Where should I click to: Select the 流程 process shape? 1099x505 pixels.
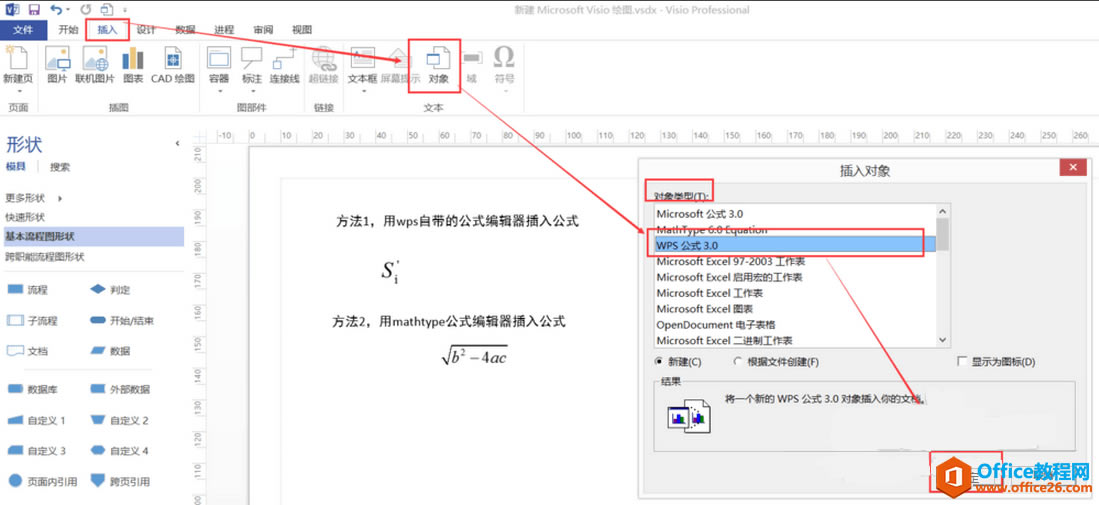[x=28, y=289]
